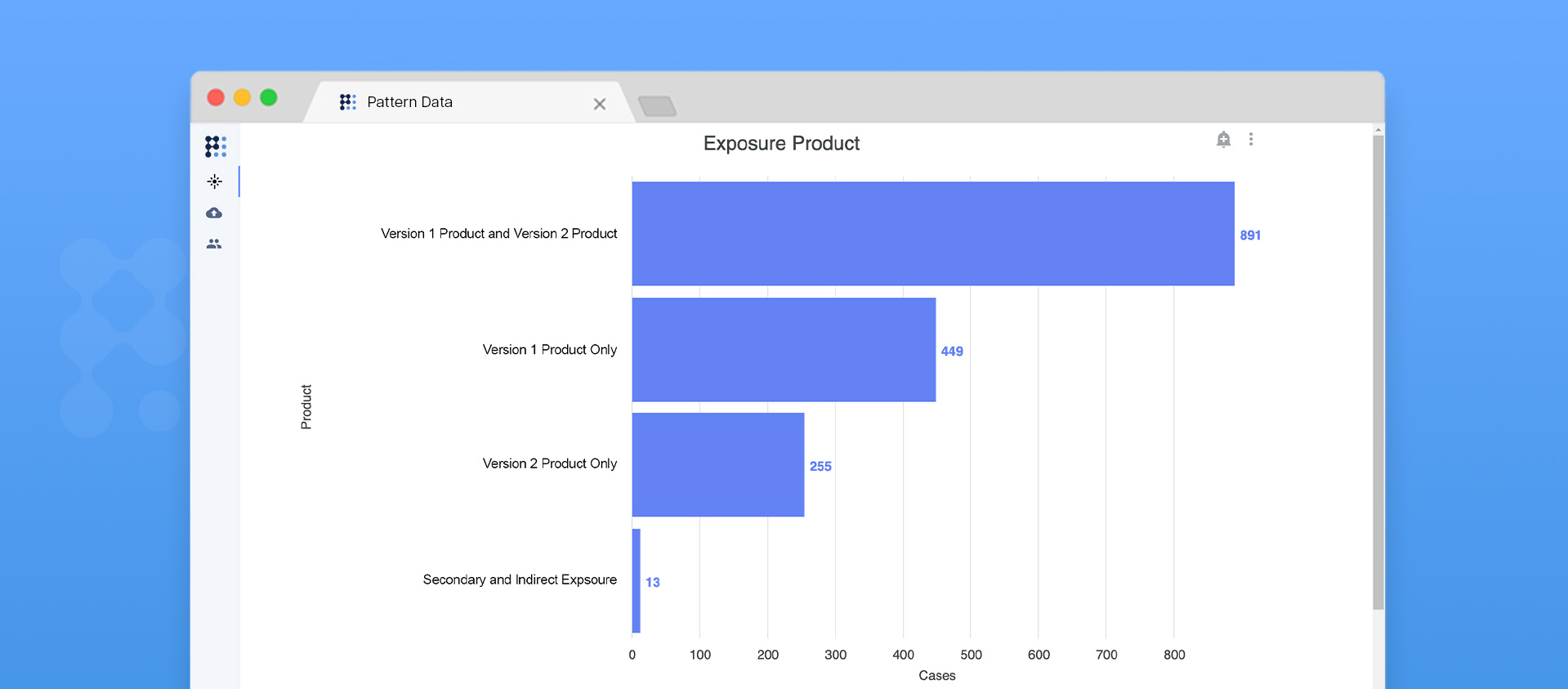Image resolution: width=1568 pixels, height=689 pixels.
Task: Click the Version 1 Product Only bar
Action: [x=784, y=350]
